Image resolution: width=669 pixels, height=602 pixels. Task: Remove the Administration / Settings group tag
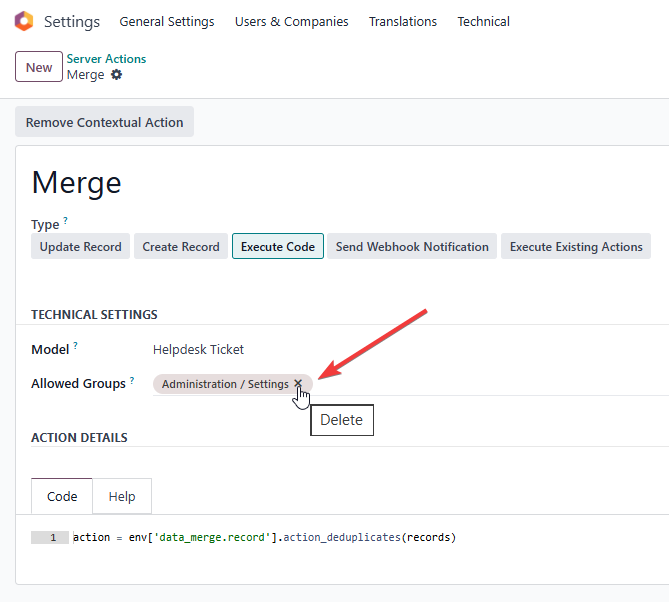tap(298, 384)
